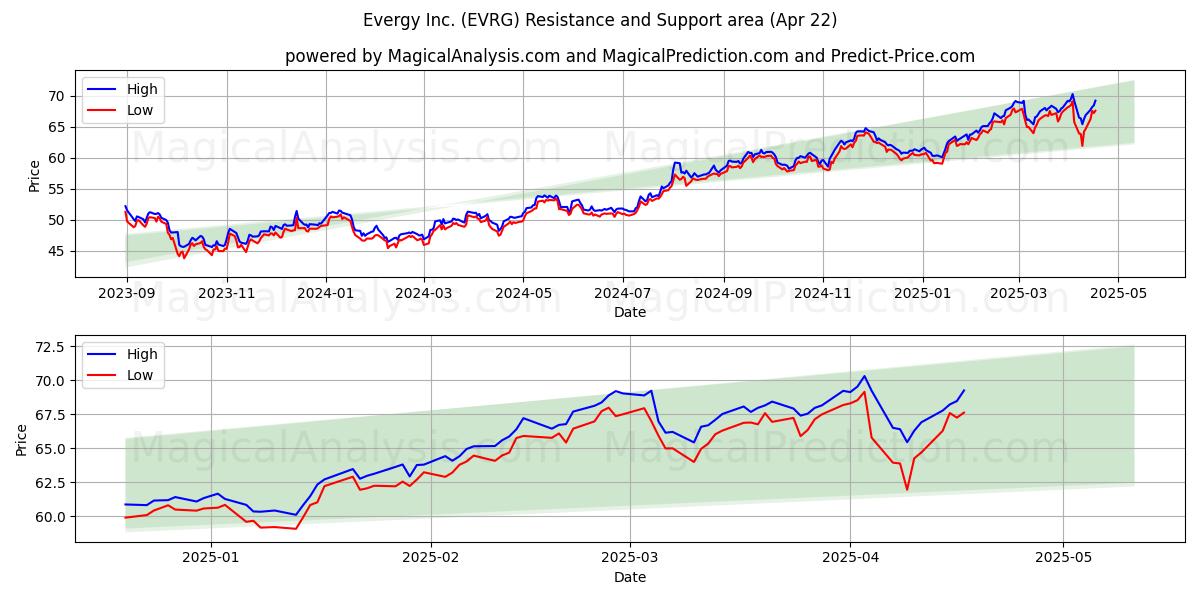The image size is (1200, 600).
Task: Click the '2024-07' tick label
Action: coord(623,294)
